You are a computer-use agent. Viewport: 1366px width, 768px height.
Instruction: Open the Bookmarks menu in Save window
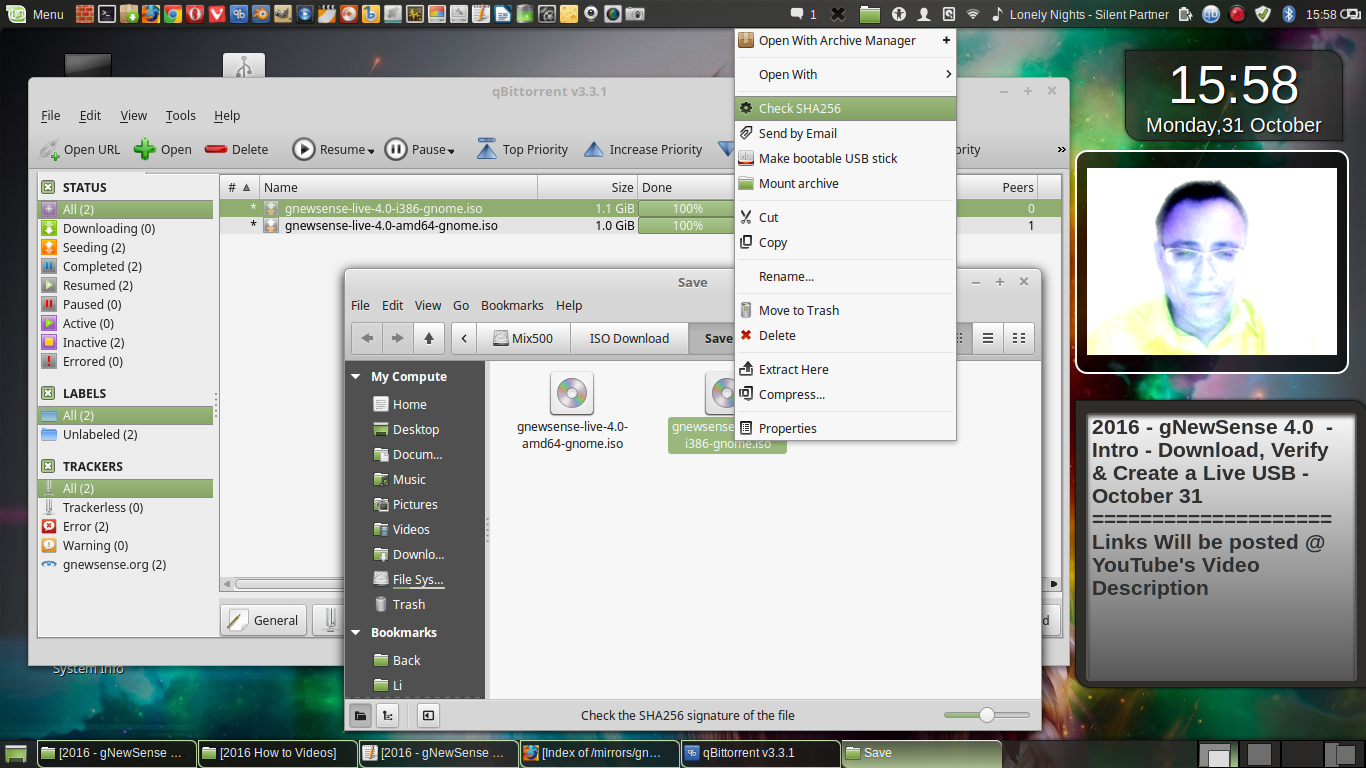[x=512, y=305]
